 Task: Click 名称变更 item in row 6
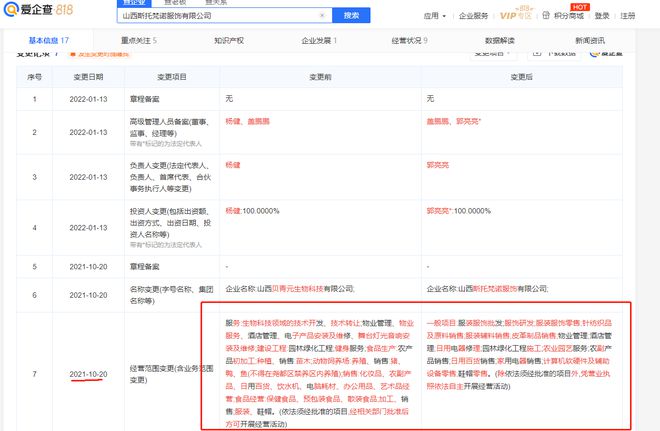point(171,295)
